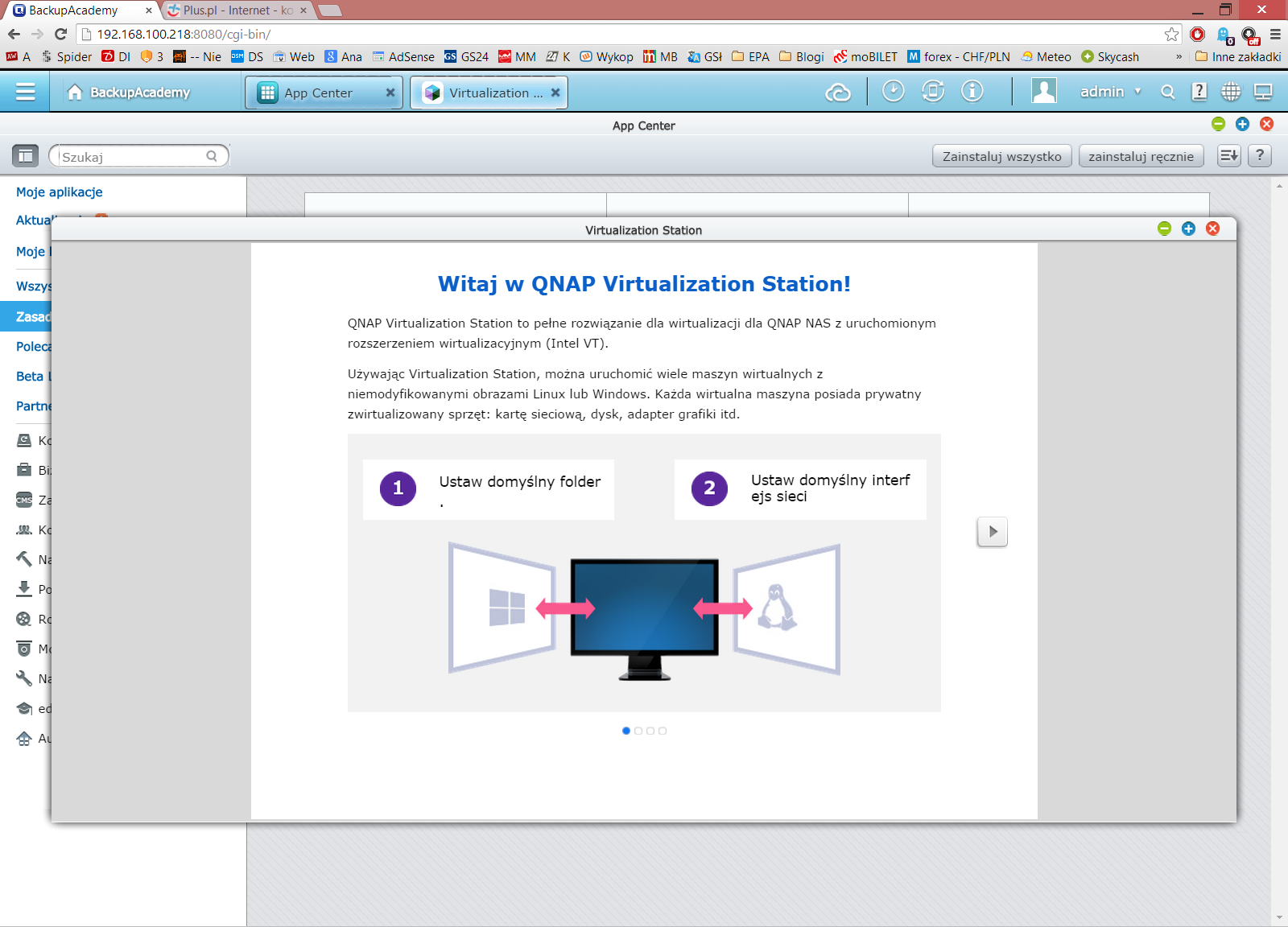Click step 2 Ustaw domyślny interfejs sieci
Screen dimensions: 1288x927
pos(800,489)
